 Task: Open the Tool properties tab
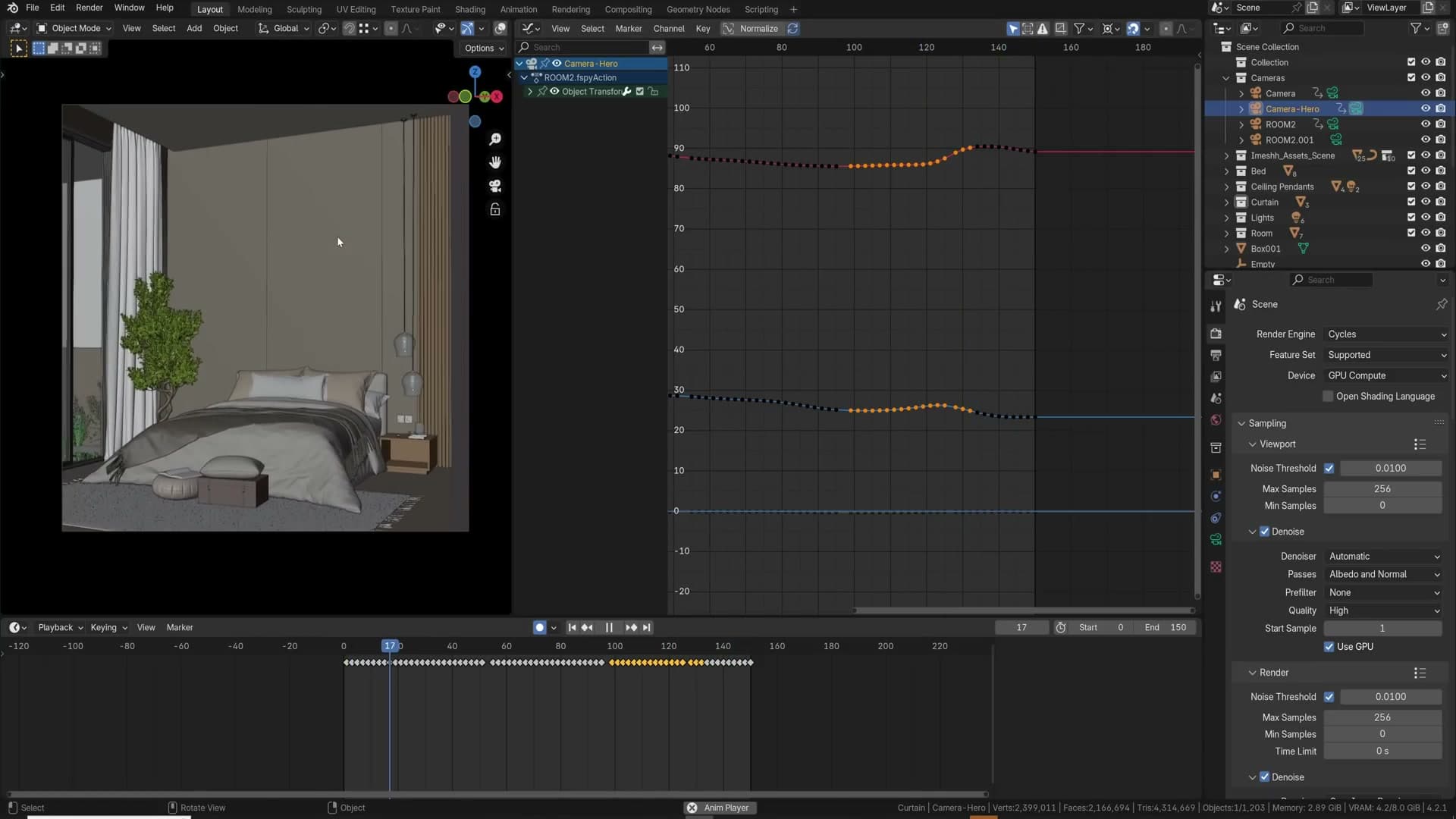[x=1216, y=306]
